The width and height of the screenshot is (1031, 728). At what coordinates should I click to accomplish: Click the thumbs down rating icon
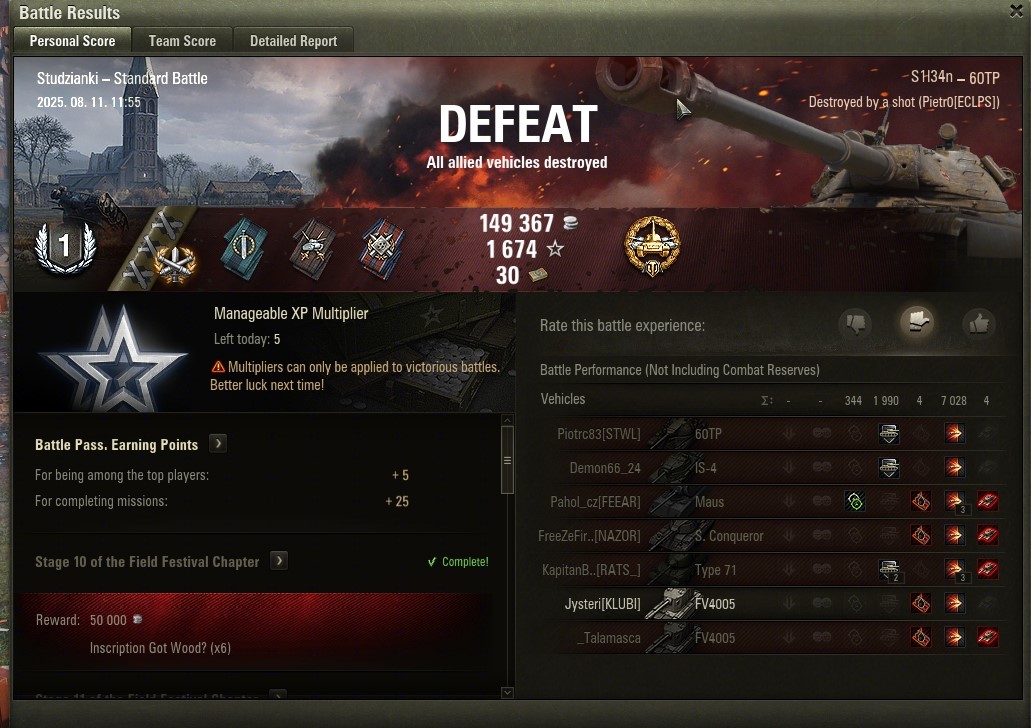(x=855, y=323)
